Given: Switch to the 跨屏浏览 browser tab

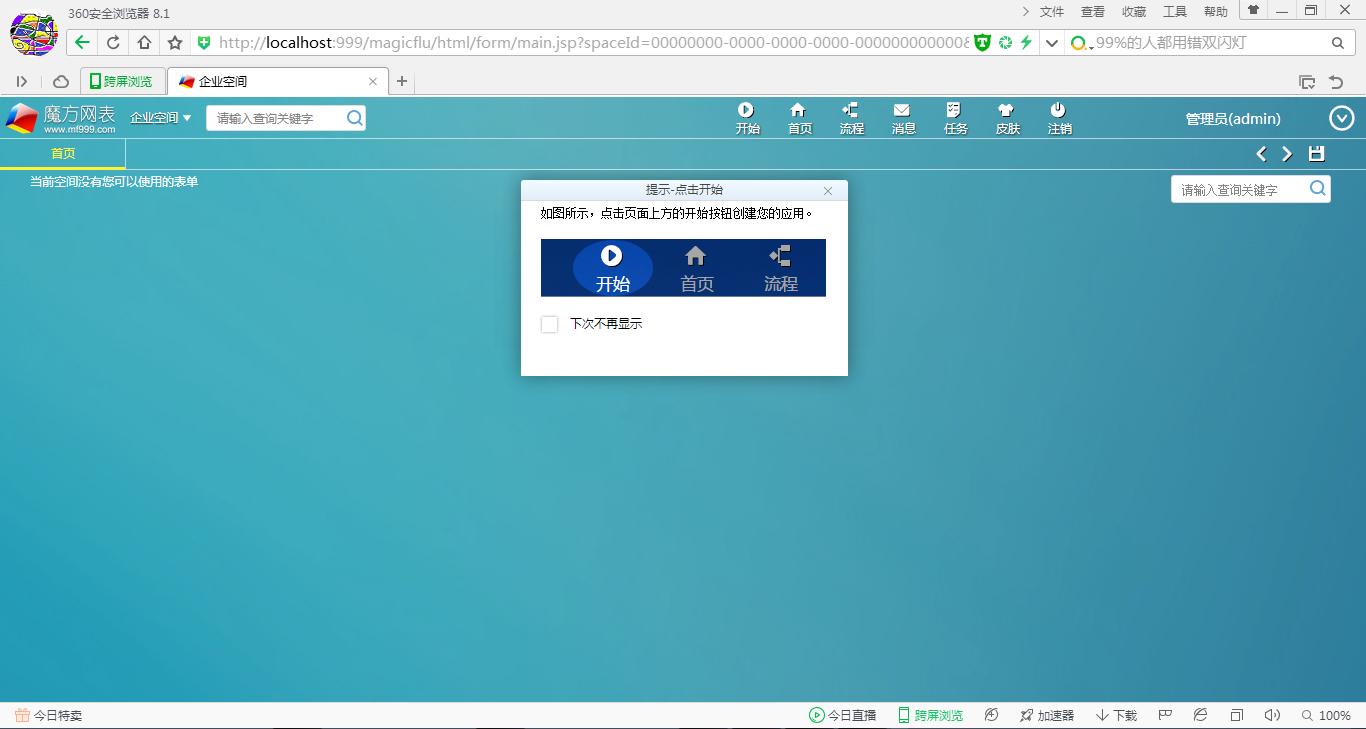Looking at the screenshot, I should (x=123, y=82).
